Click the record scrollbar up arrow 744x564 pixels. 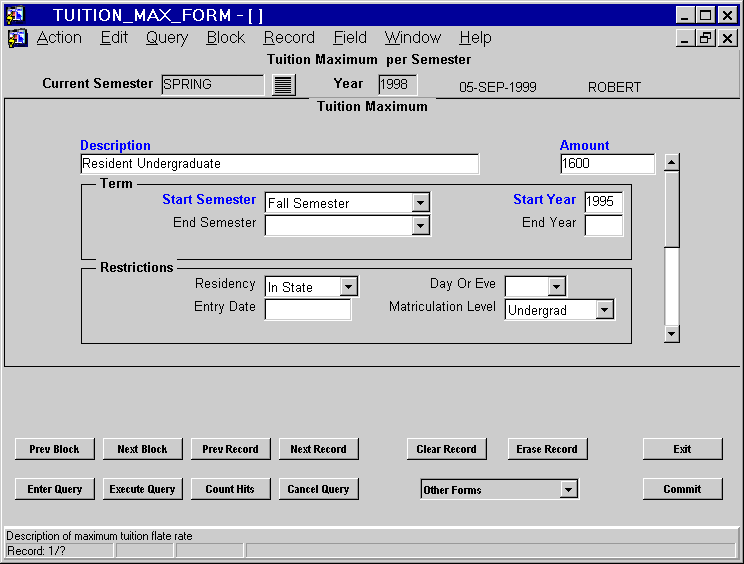(x=671, y=162)
